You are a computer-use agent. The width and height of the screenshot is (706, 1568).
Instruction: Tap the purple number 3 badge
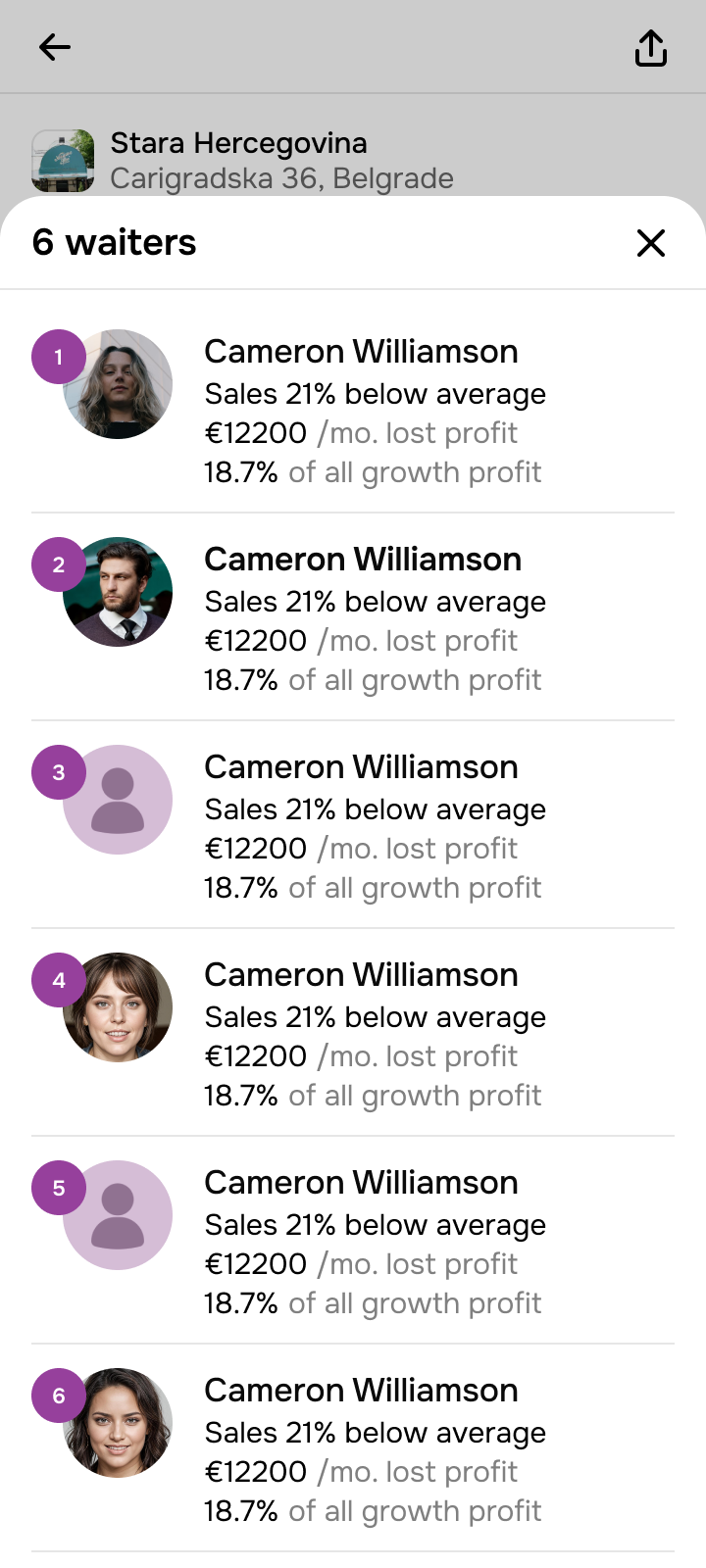point(59,772)
